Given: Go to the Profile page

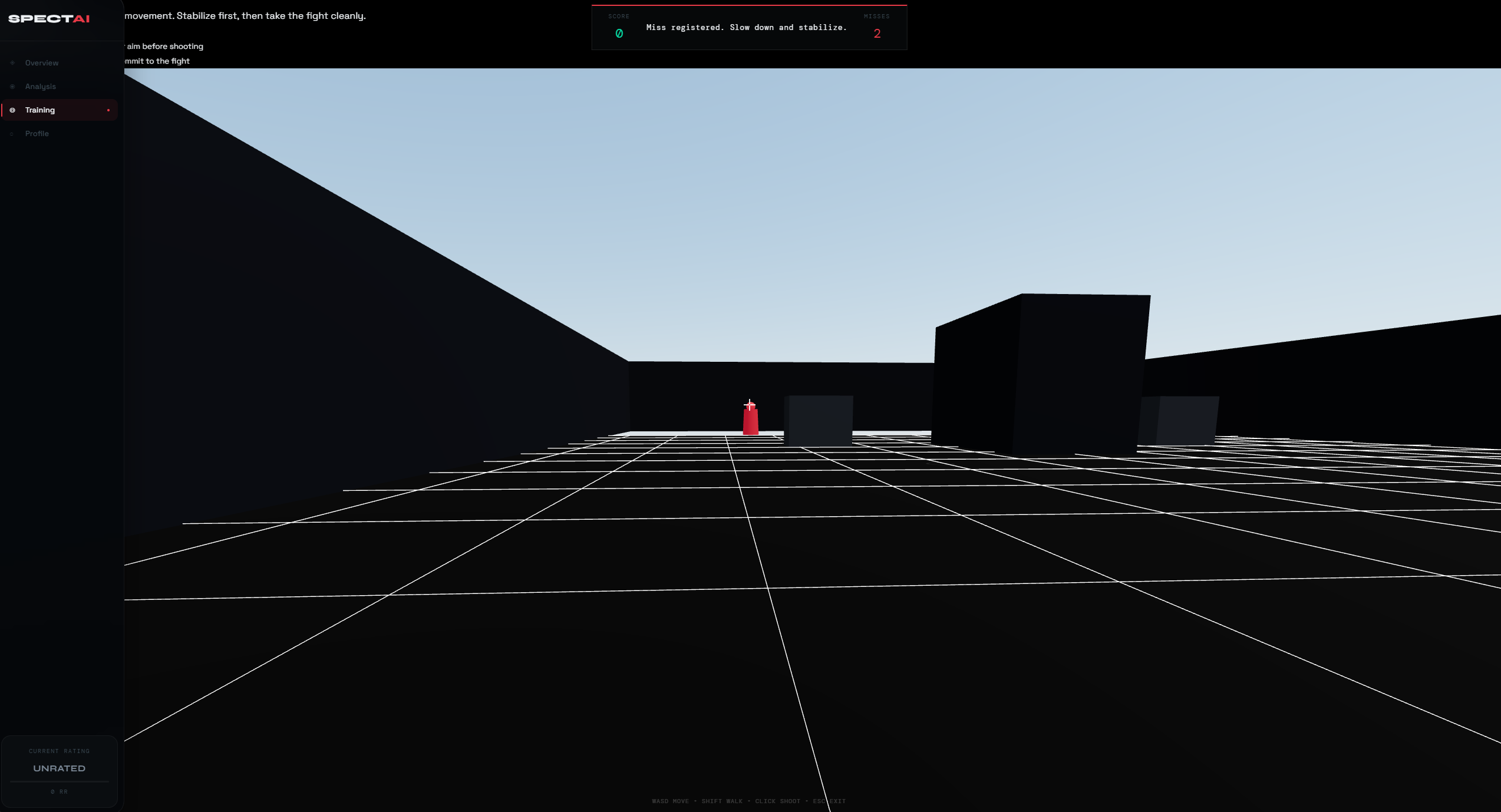Looking at the screenshot, I should pyautogui.click(x=37, y=134).
